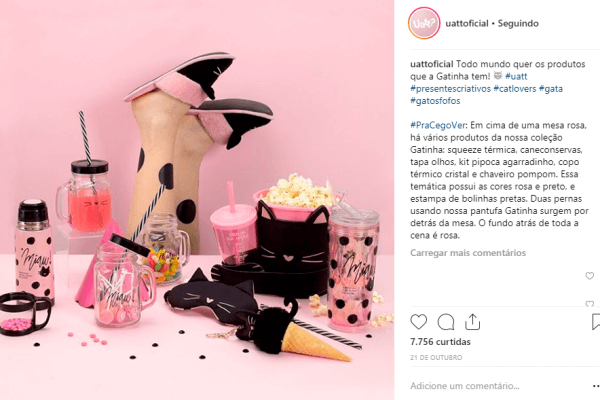Open the #uatt hashtag link
The height and width of the screenshot is (400, 600).
(x=516, y=76)
